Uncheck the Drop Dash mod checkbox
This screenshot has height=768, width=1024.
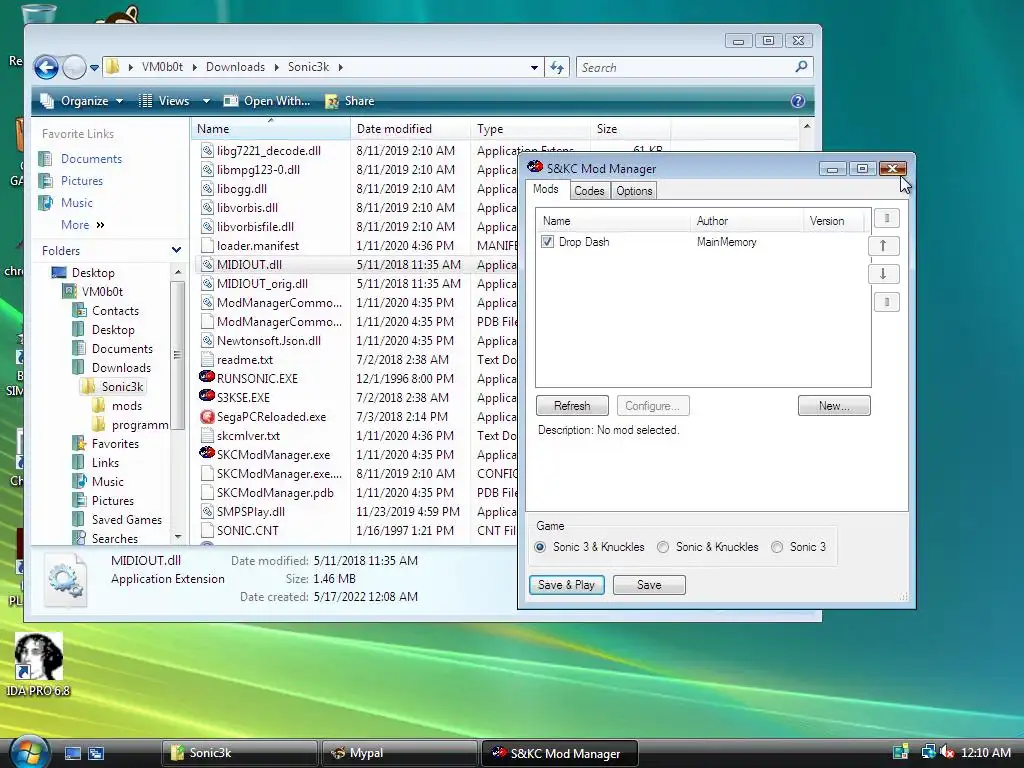pos(547,242)
